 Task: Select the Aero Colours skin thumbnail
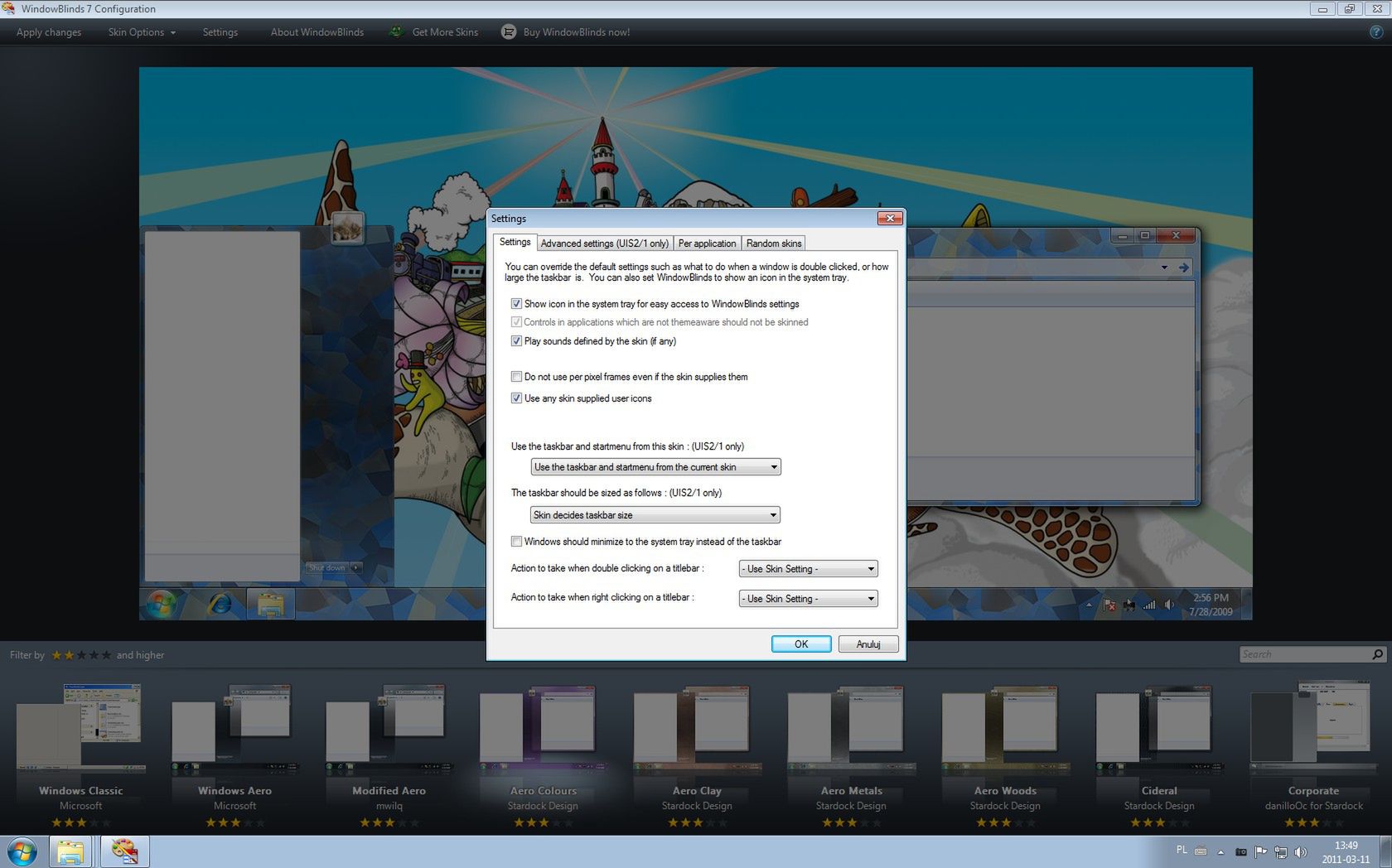point(543,729)
